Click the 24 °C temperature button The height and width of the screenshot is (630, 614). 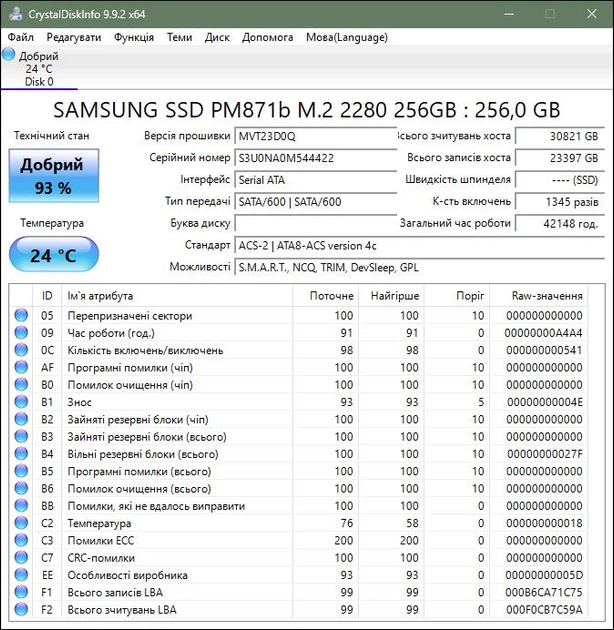tap(53, 255)
